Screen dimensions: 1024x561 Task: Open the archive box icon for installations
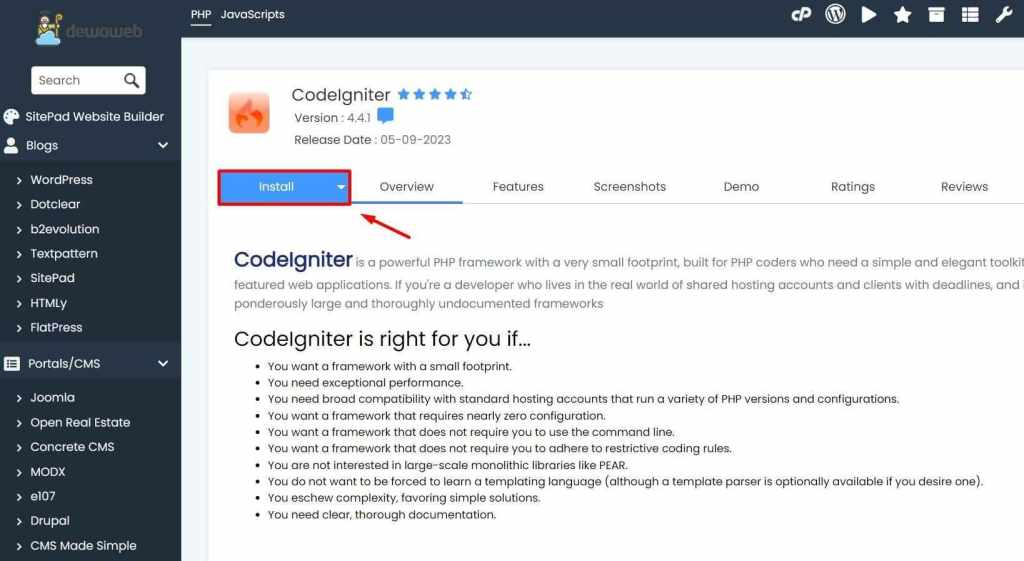click(x=936, y=14)
